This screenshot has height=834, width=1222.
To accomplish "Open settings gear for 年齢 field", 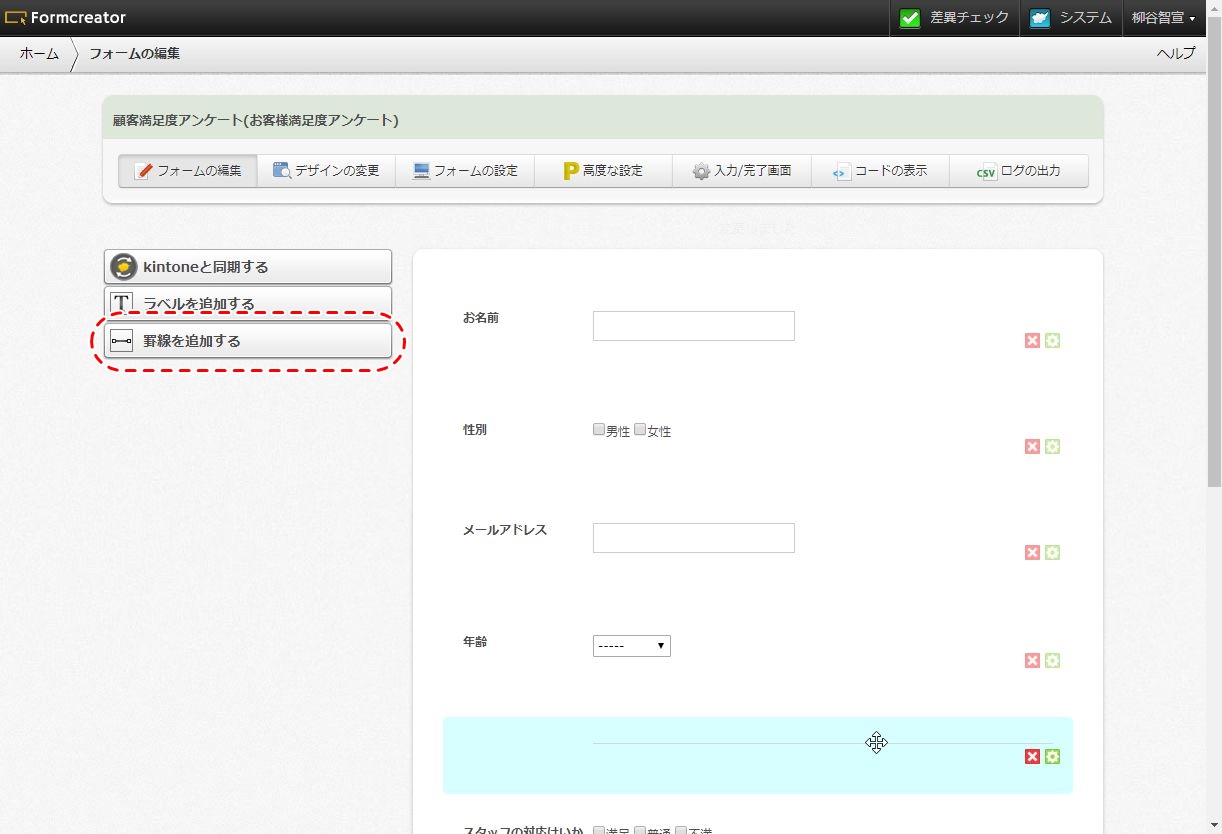I will (1052, 660).
